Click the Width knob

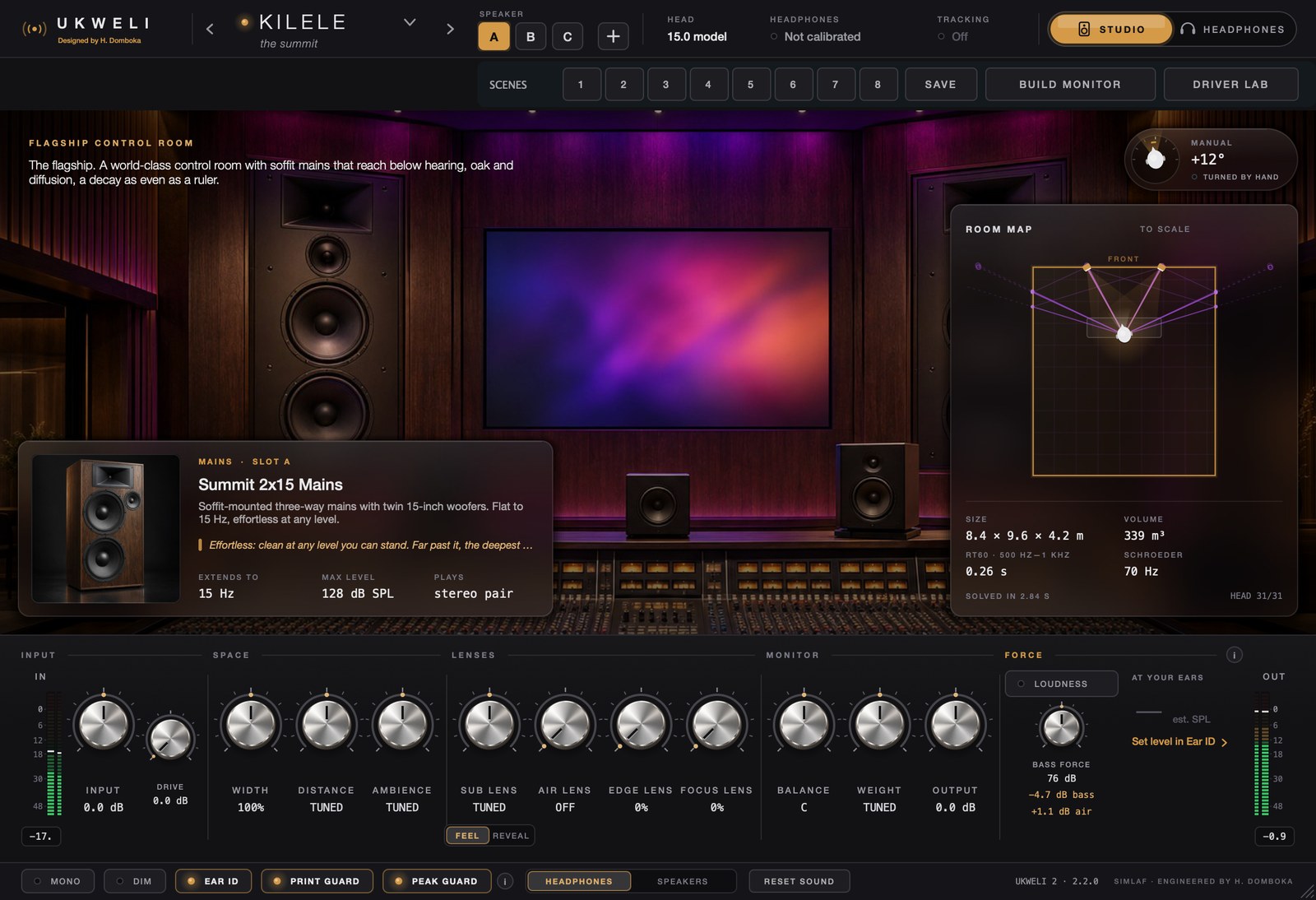251,725
